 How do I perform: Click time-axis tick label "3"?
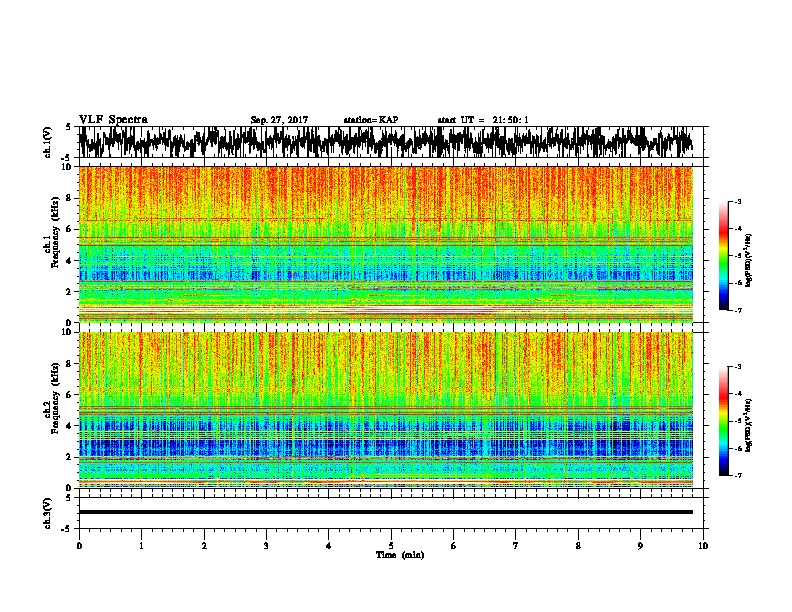click(266, 546)
